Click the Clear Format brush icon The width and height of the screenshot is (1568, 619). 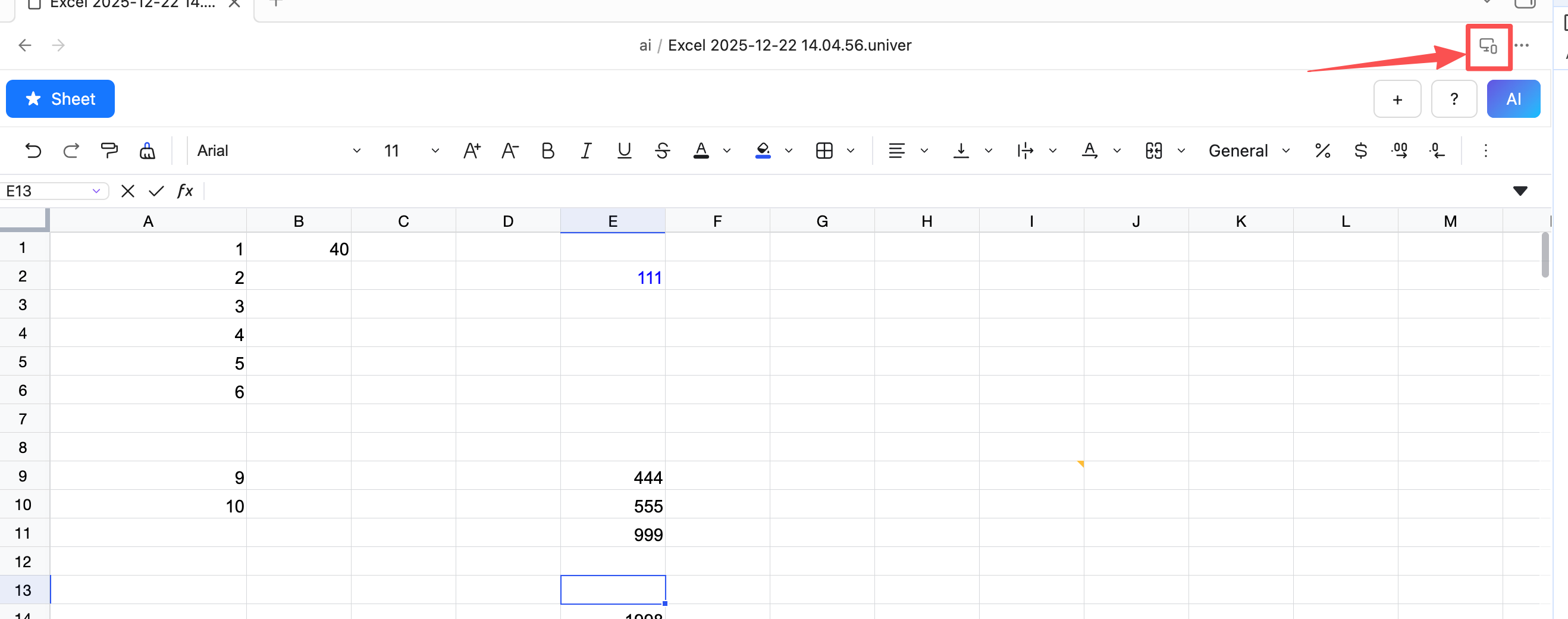click(148, 151)
